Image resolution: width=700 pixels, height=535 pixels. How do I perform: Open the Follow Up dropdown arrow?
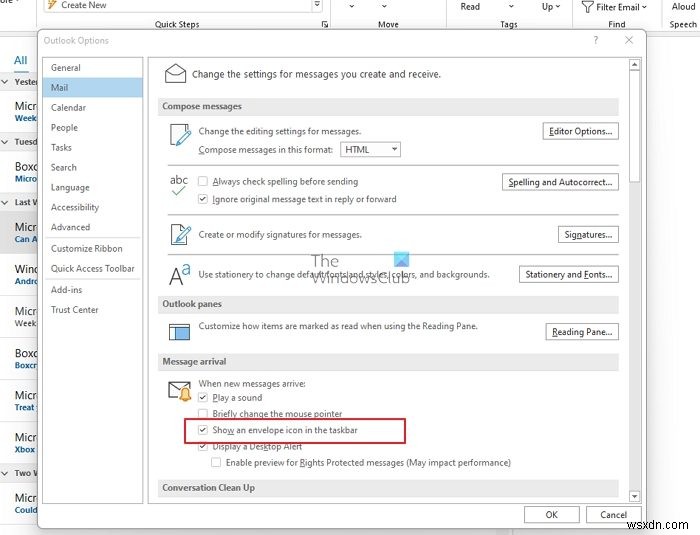pyautogui.click(x=558, y=7)
